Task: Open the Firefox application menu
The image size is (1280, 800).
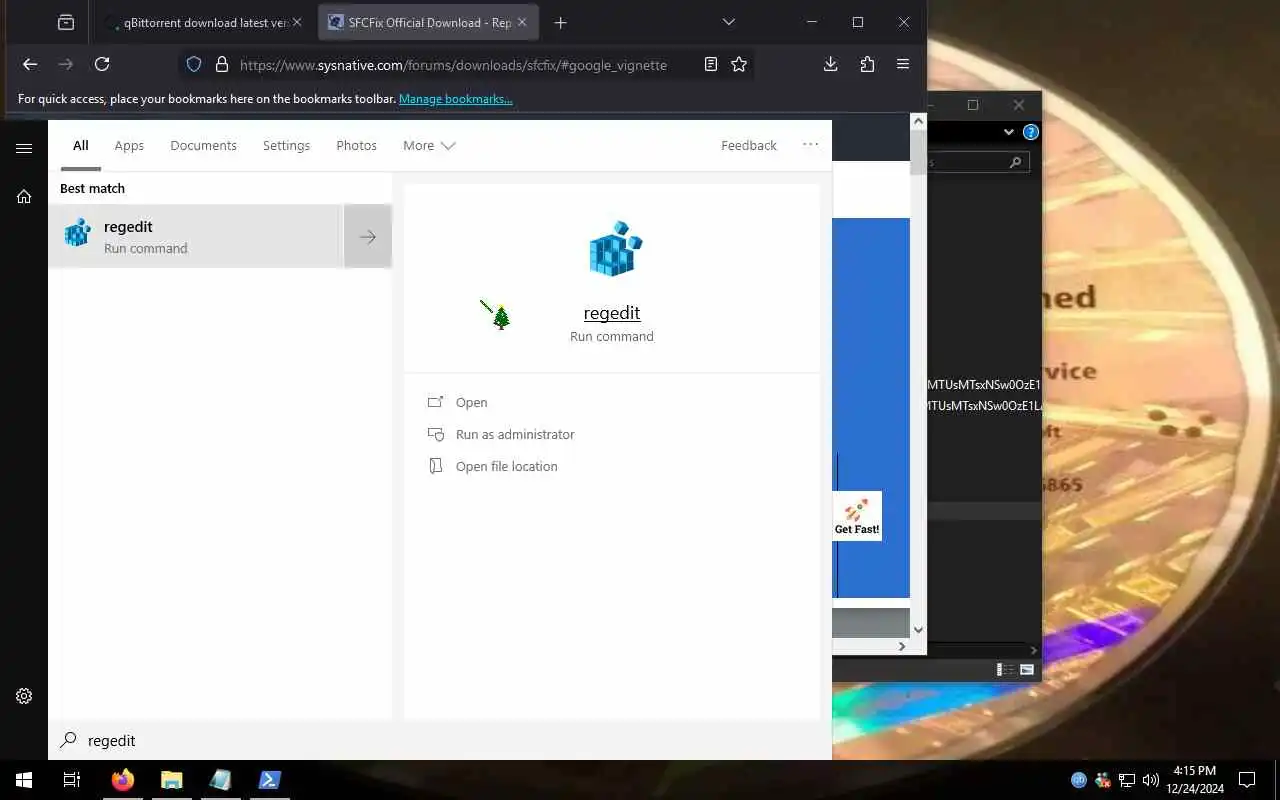Action: 903,64
